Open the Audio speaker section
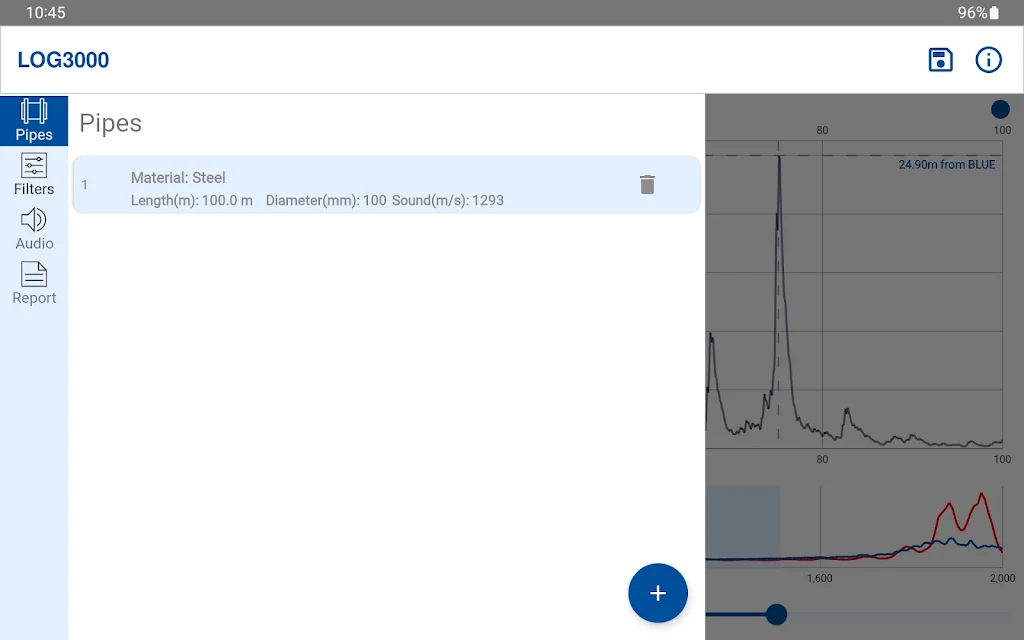 [34, 229]
